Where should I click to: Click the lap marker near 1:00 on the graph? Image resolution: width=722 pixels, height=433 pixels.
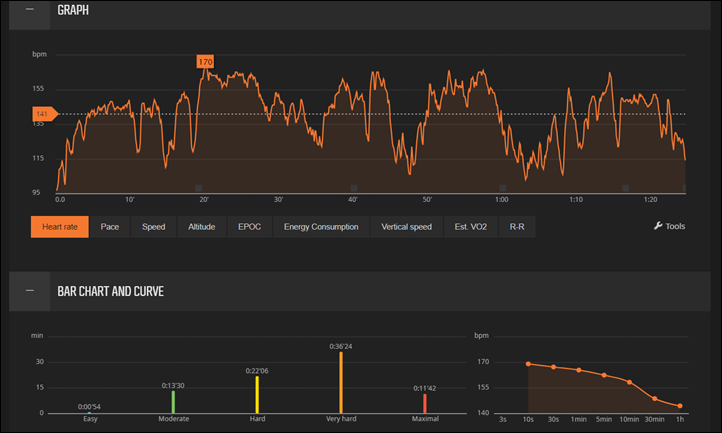click(x=503, y=188)
